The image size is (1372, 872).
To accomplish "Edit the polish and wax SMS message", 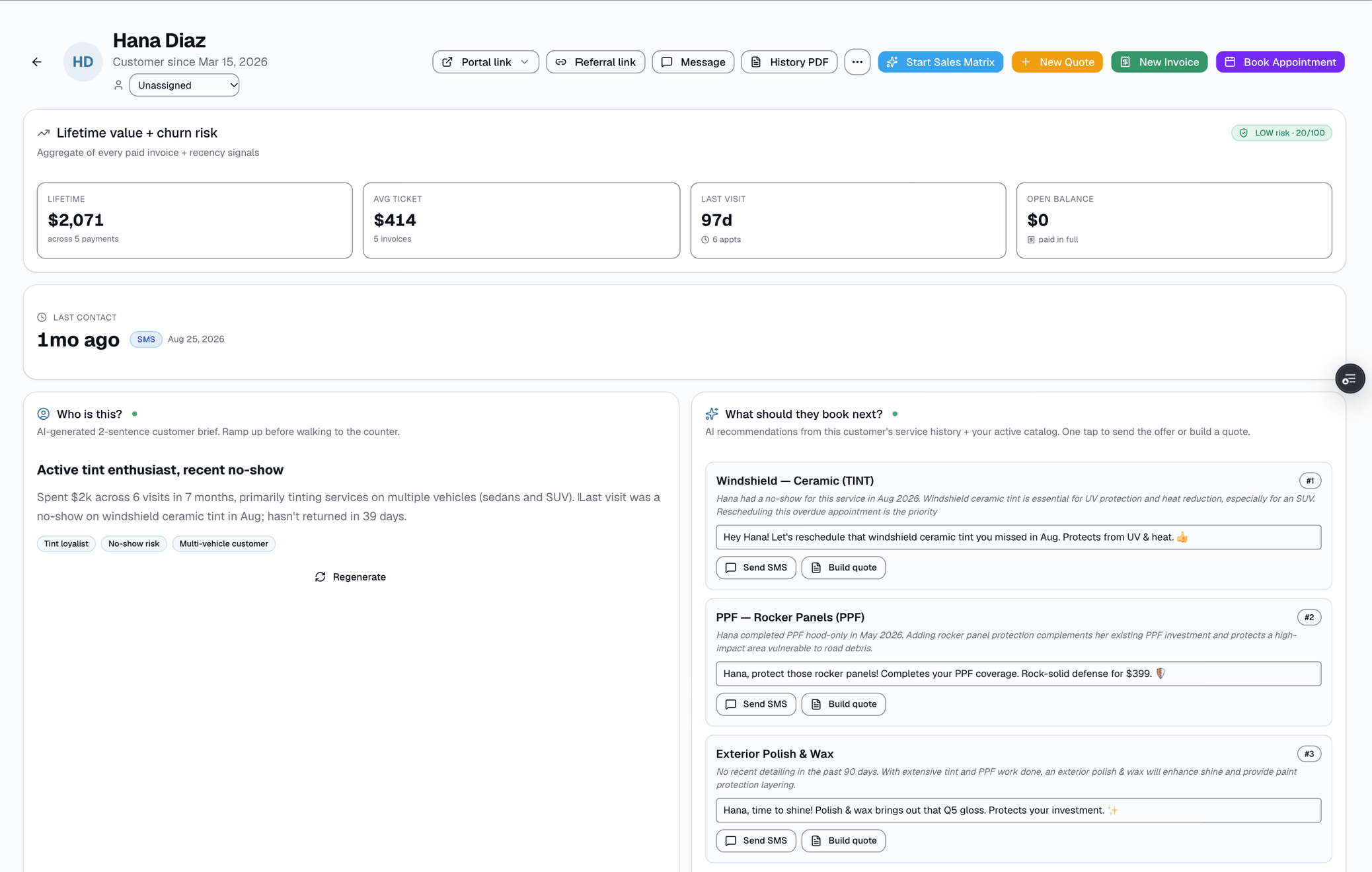I will [x=1018, y=811].
